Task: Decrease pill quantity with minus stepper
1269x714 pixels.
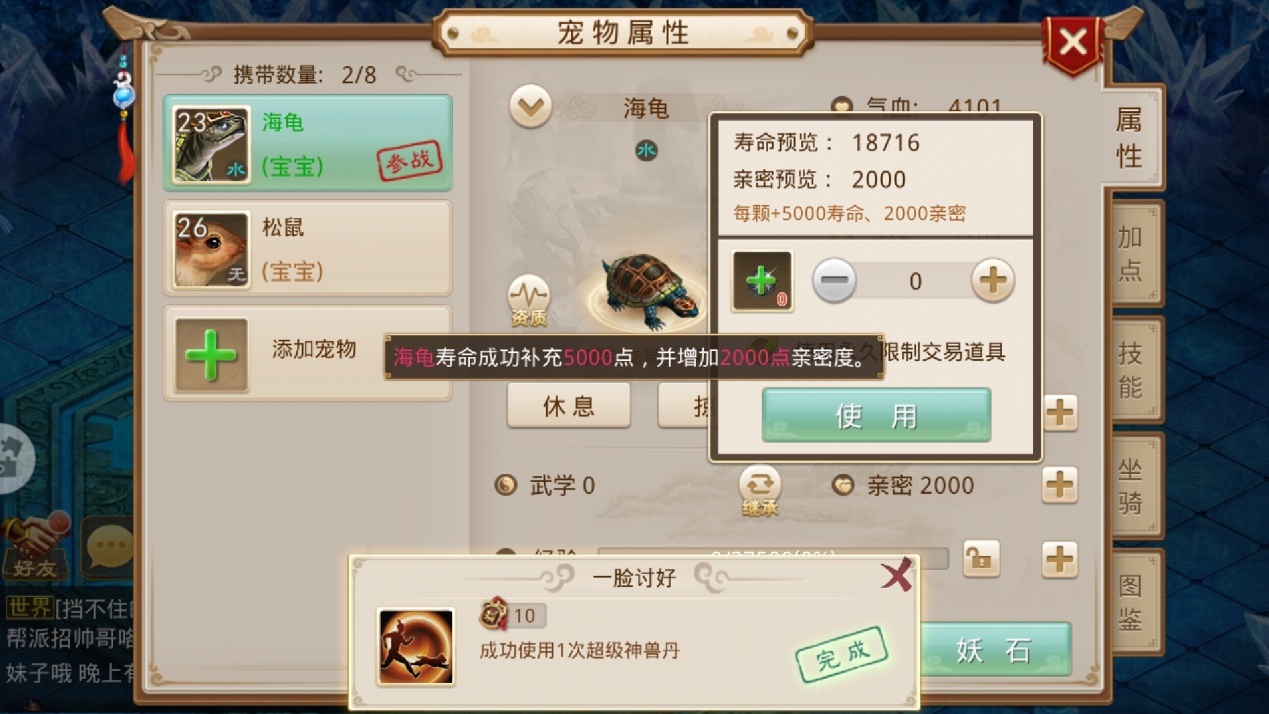Action: tap(834, 281)
